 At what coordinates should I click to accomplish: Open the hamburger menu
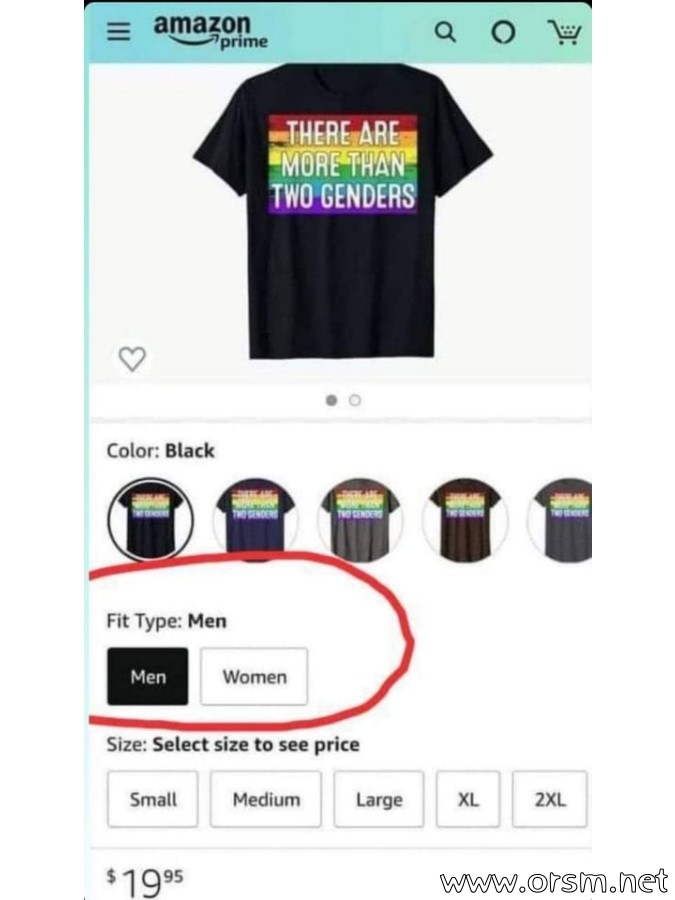pos(119,32)
